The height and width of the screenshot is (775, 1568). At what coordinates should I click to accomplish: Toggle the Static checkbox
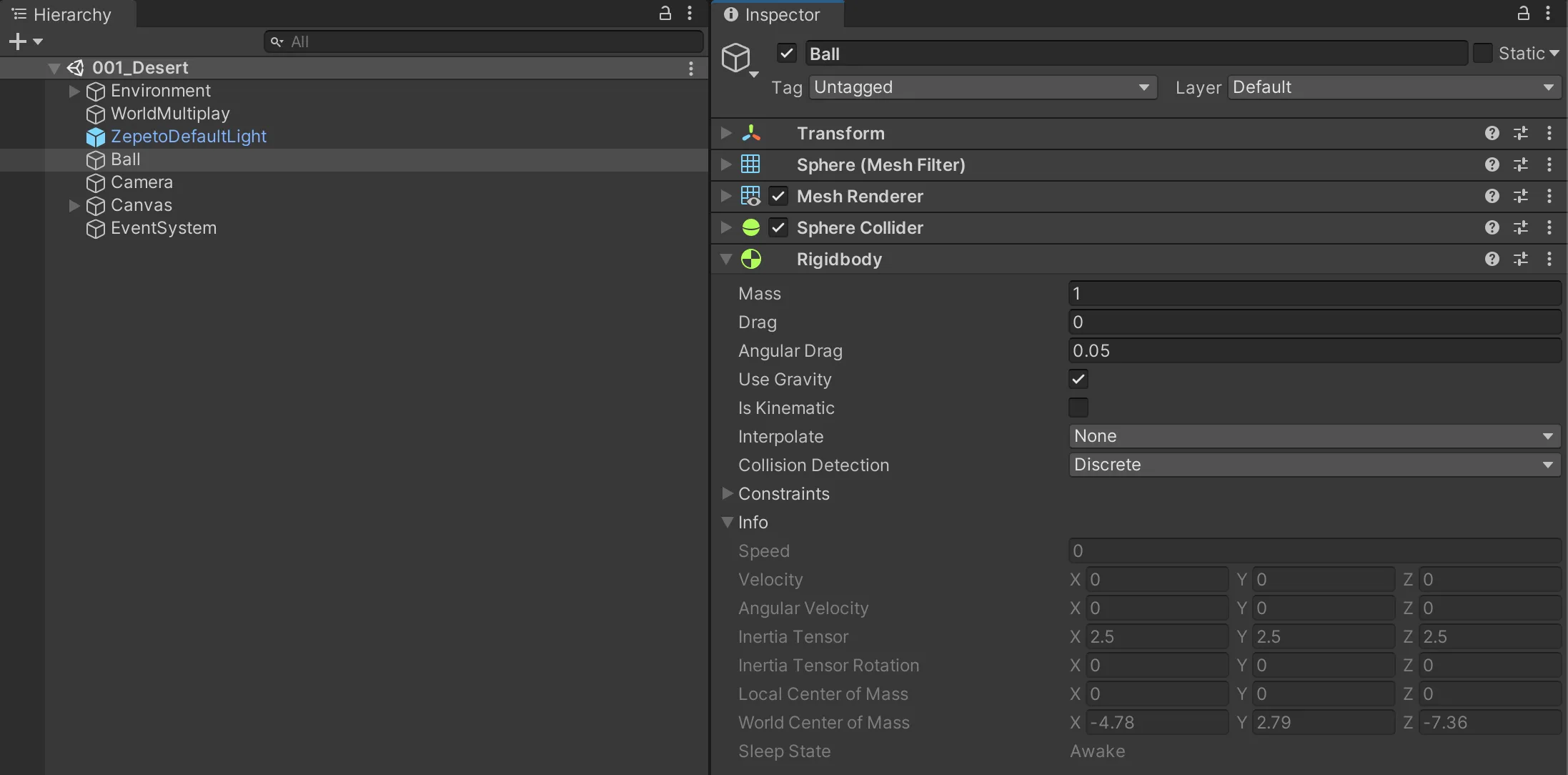(x=1483, y=54)
